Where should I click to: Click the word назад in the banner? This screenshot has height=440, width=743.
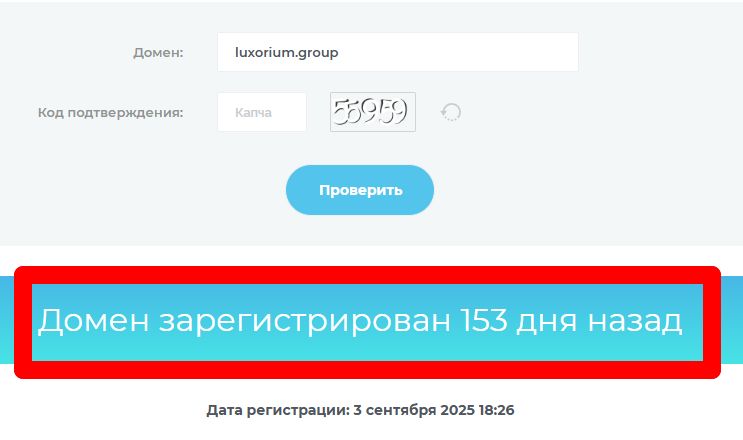[635, 321]
